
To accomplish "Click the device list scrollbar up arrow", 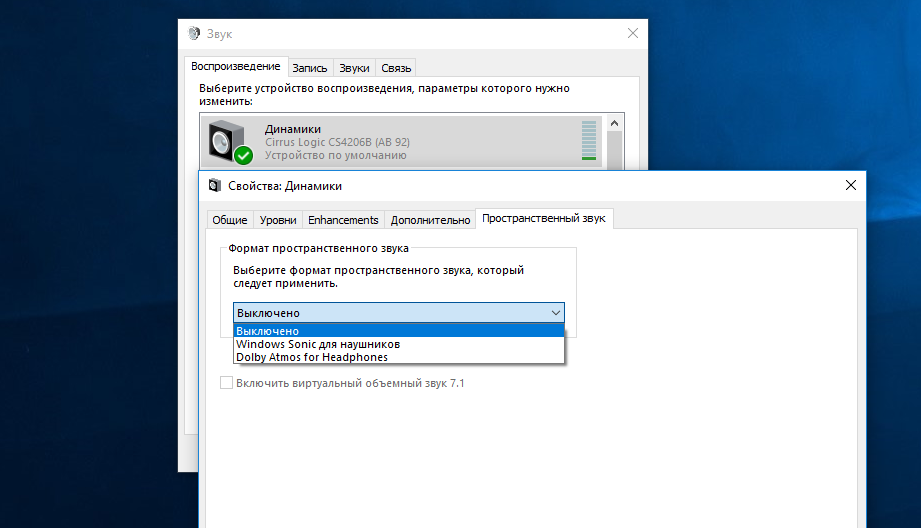I will pyautogui.click(x=614, y=122).
